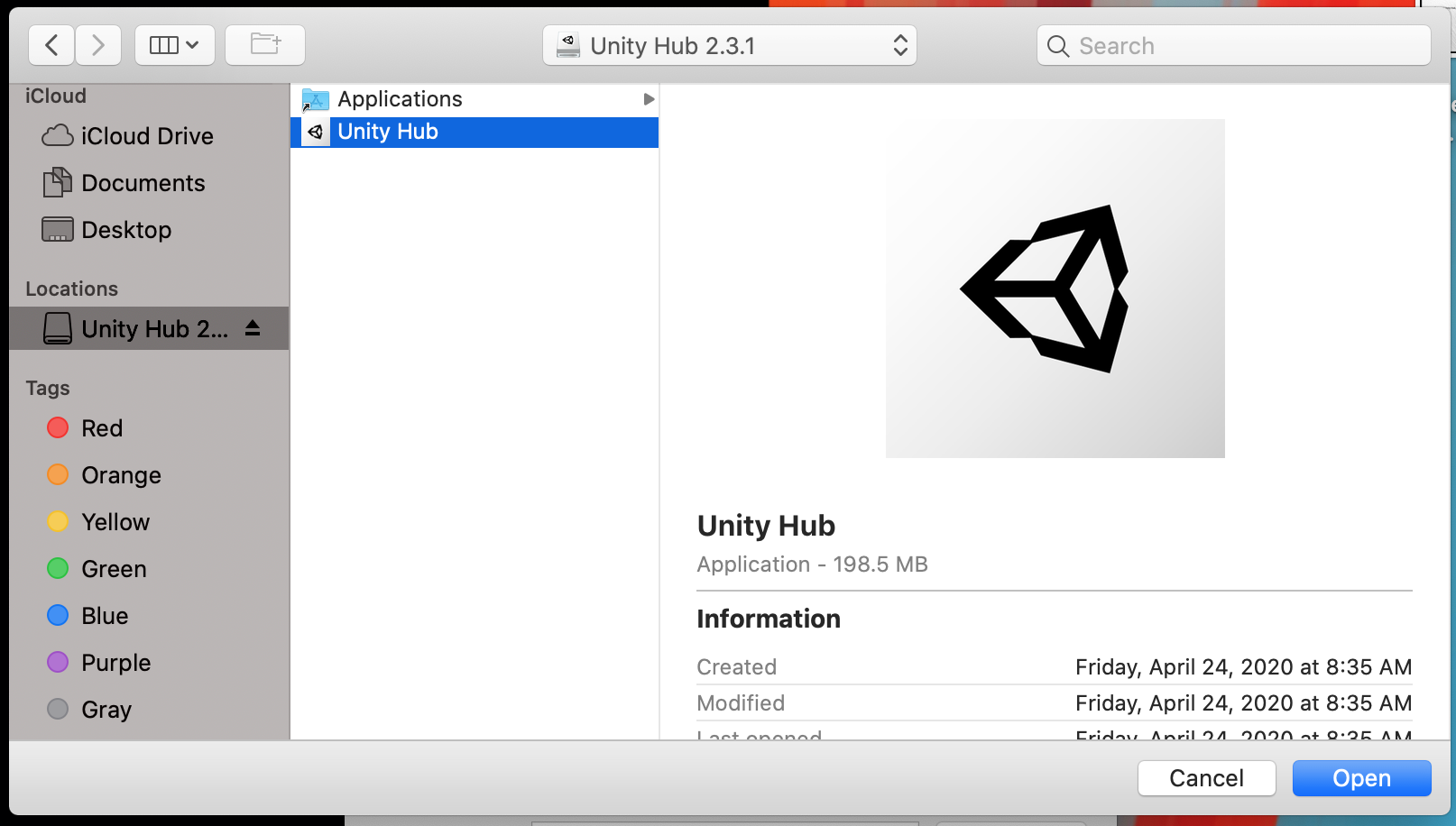
Task: Choose the Red tag
Action: click(x=85, y=428)
